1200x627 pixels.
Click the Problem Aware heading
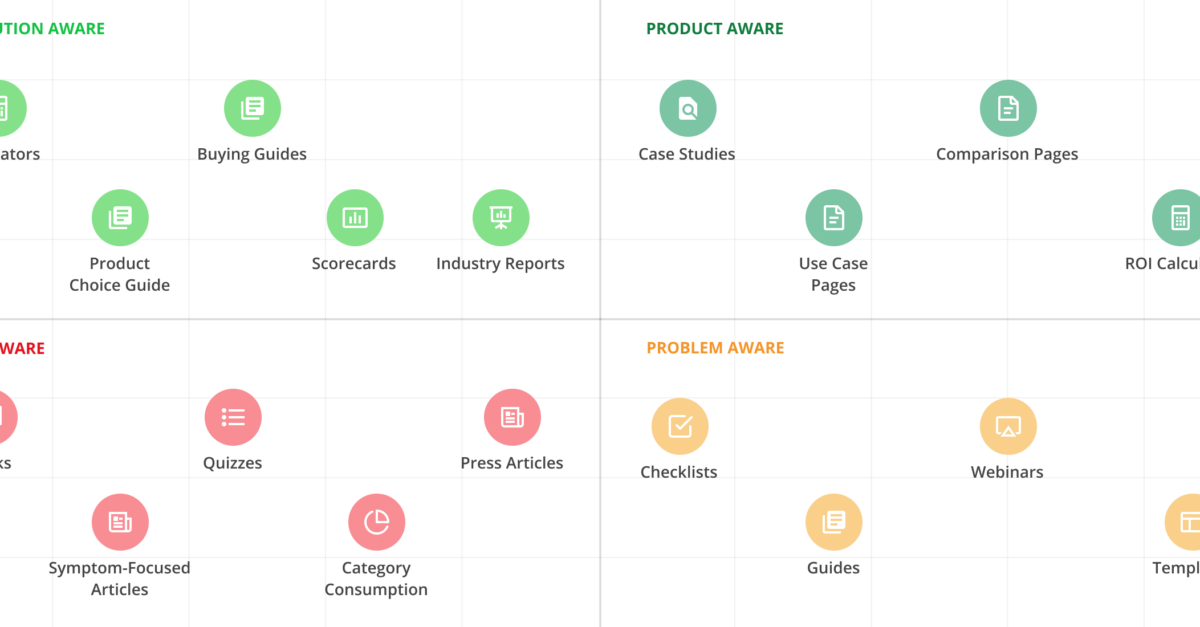pos(715,348)
